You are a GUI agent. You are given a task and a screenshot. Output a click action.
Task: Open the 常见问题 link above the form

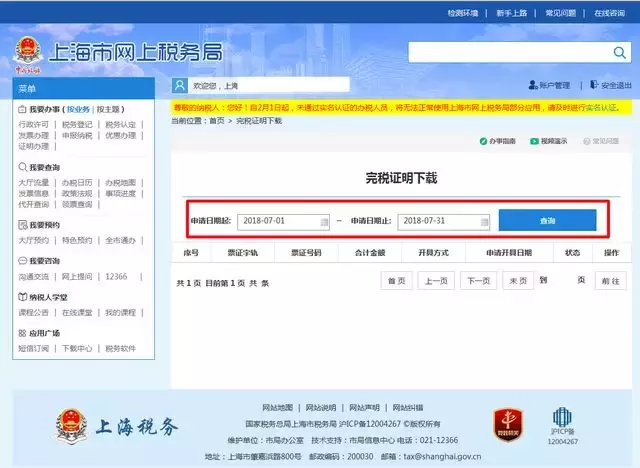[601, 141]
